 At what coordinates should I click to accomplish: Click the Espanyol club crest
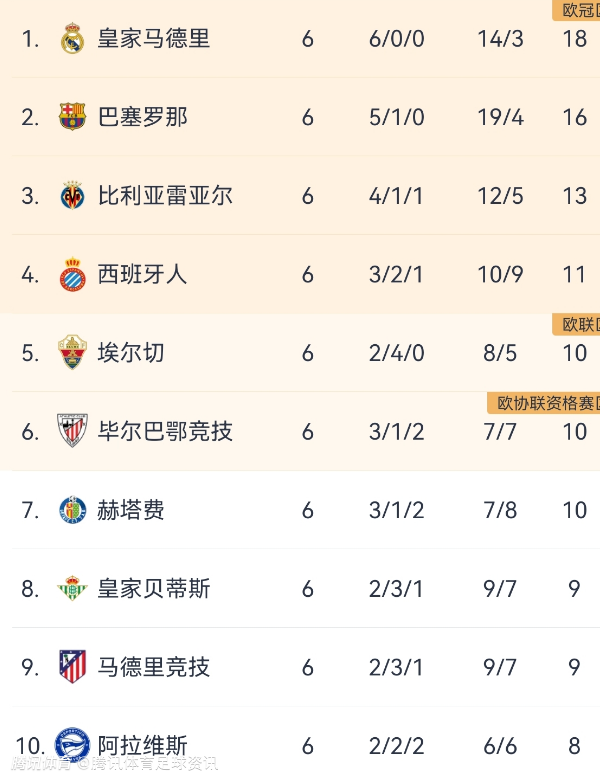pyautogui.click(x=72, y=274)
